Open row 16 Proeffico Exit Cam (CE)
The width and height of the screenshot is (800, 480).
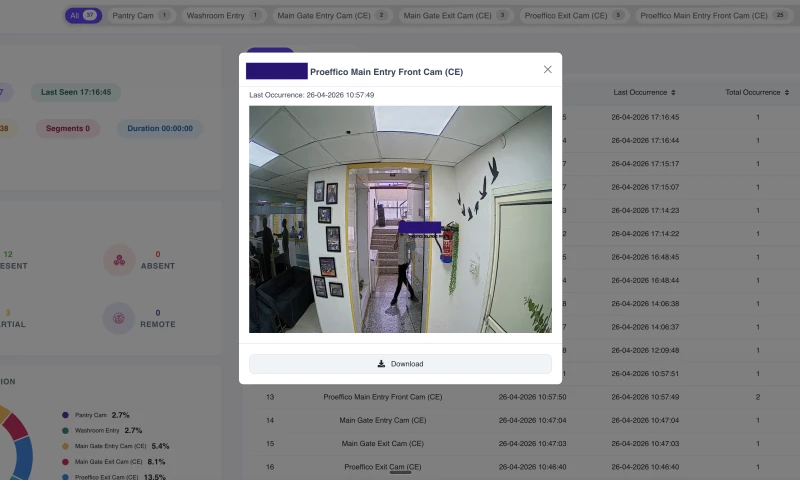(x=520, y=467)
